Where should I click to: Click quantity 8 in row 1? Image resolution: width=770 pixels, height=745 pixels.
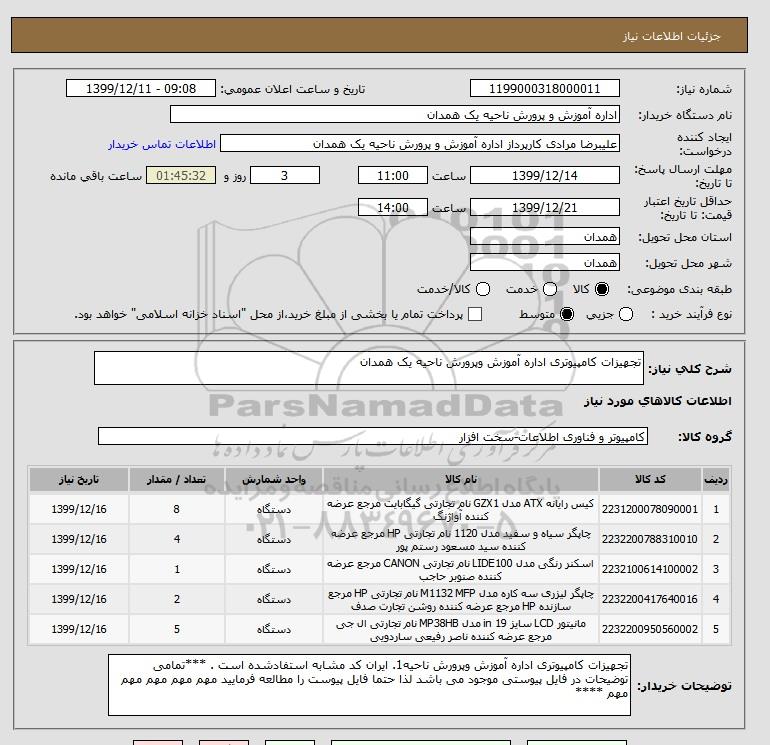(x=177, y=509)
